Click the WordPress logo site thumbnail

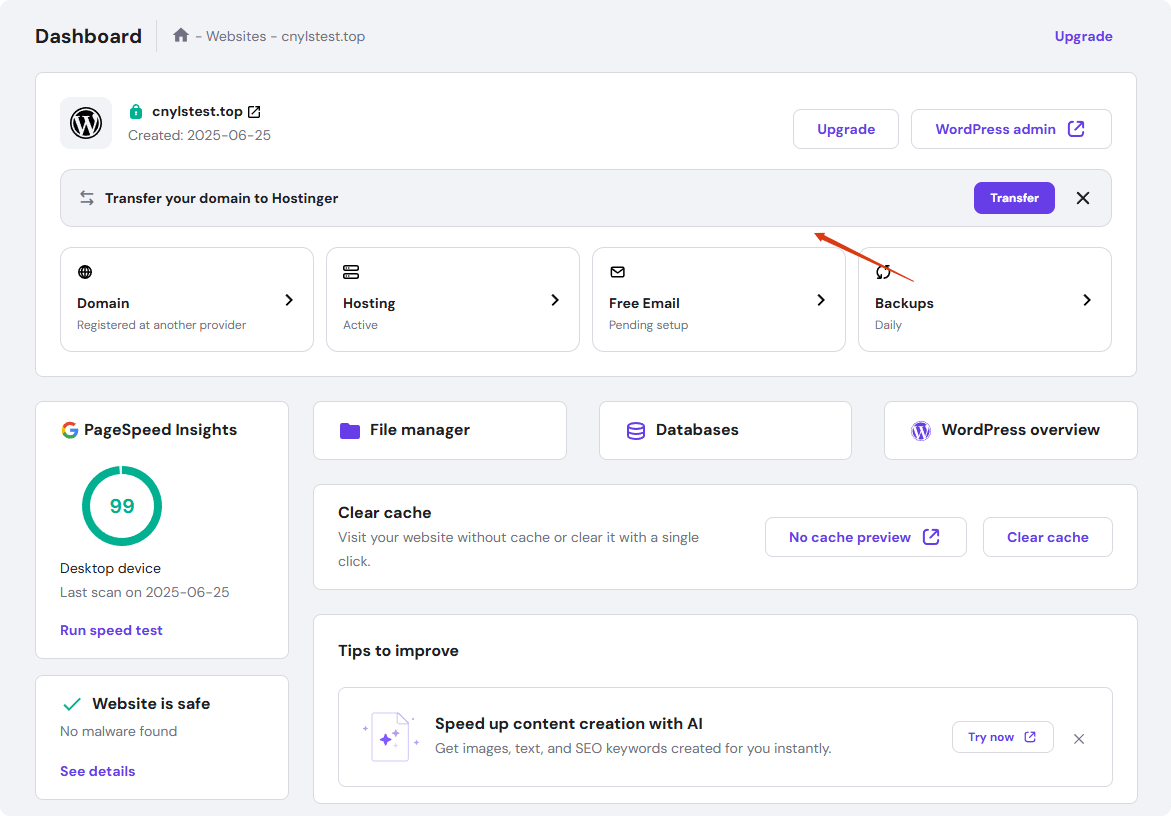point(86,123)
